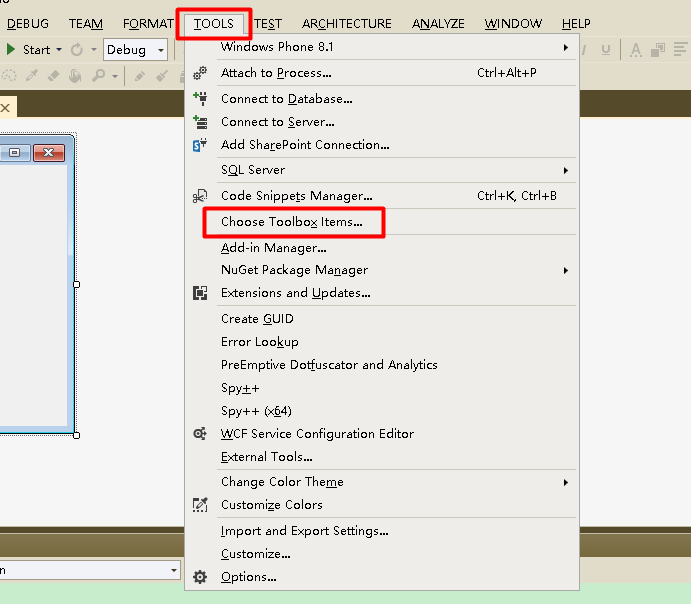Close the form in designer with red X
Viewport: 691px width, 604px height.
pyautogui.click(x=48, y=152)
